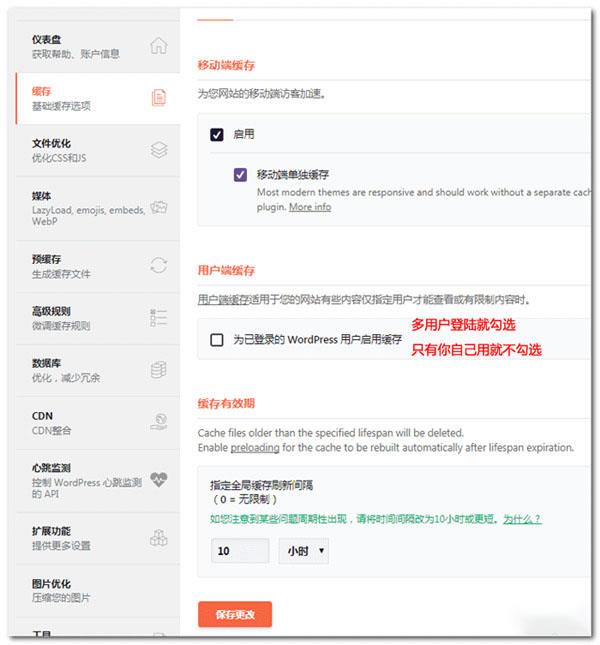
Task: Open the 小时 time unit dropdown
Action: (303, 551)
